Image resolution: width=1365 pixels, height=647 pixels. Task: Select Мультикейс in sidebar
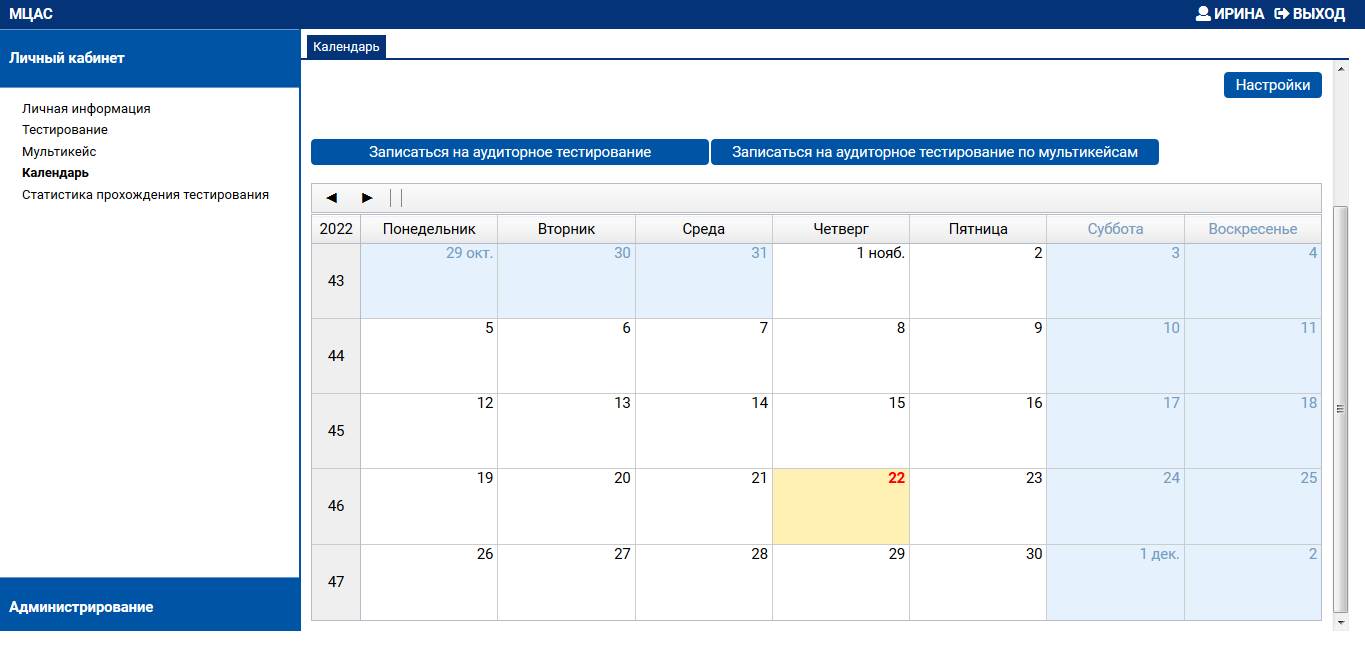(x=59, y=152)
